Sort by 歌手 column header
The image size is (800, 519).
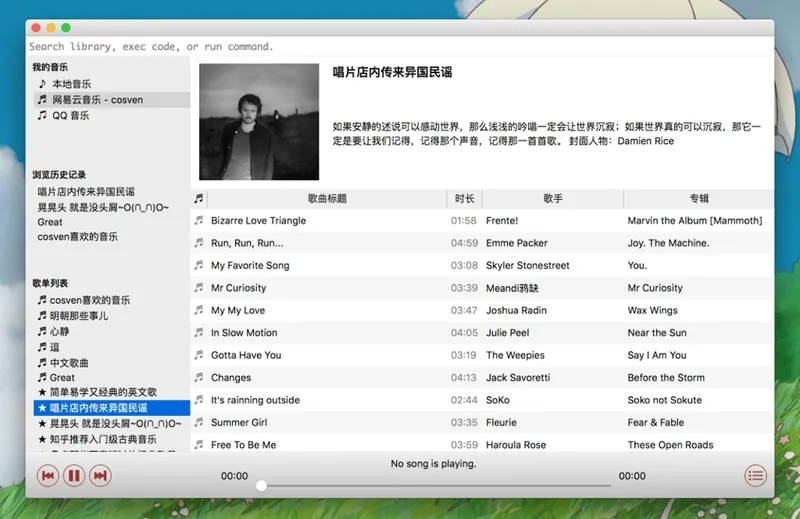click(x=553, y=199)
